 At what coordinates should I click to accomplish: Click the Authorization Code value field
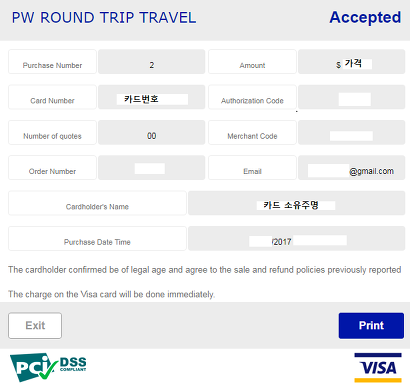[352, 97]
